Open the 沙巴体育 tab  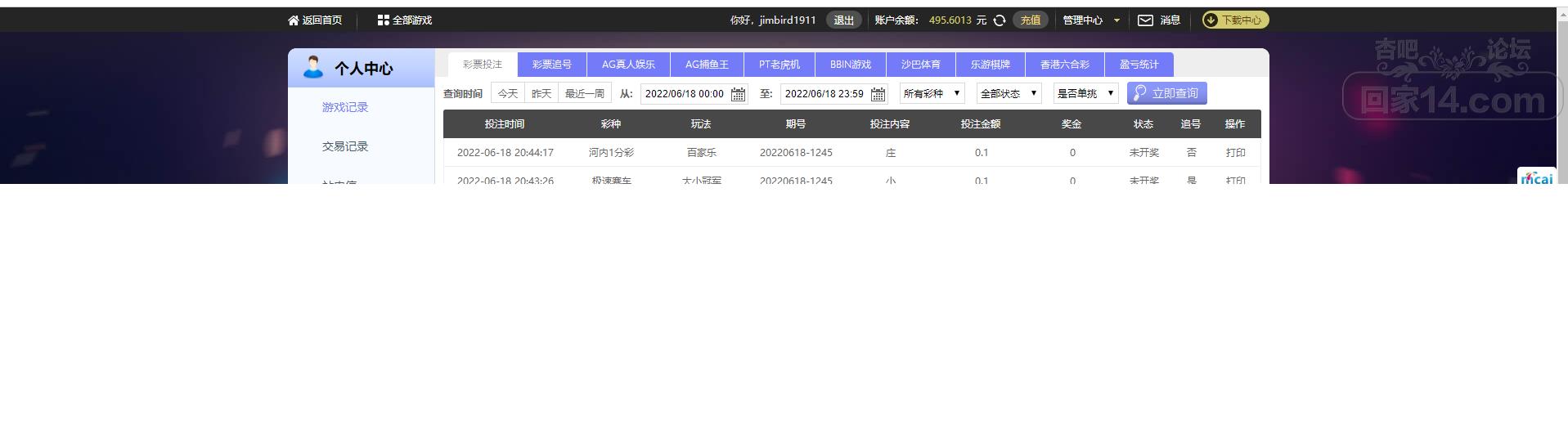(x=921, y=65)
